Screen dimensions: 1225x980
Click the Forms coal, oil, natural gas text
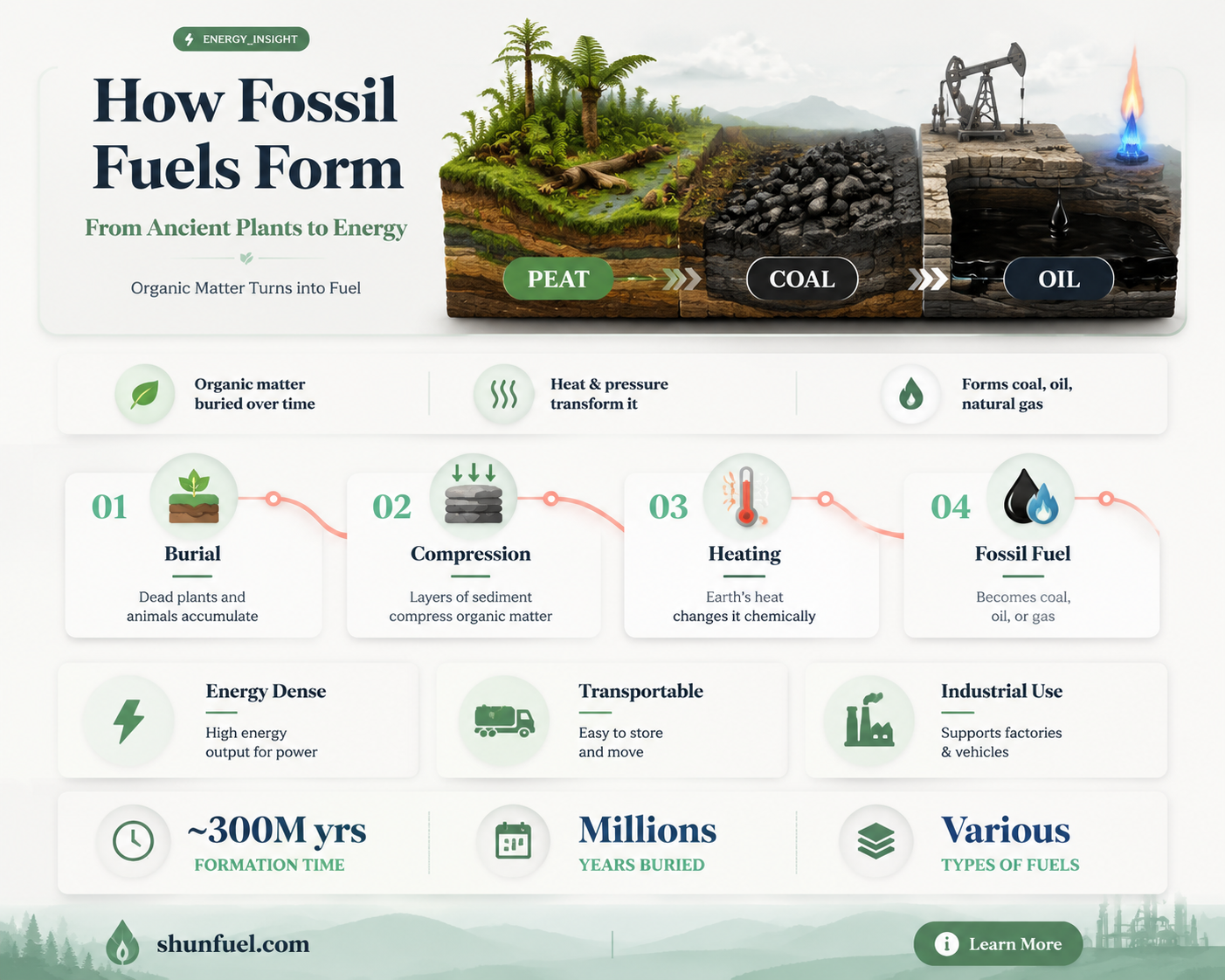click(1017, 394)
